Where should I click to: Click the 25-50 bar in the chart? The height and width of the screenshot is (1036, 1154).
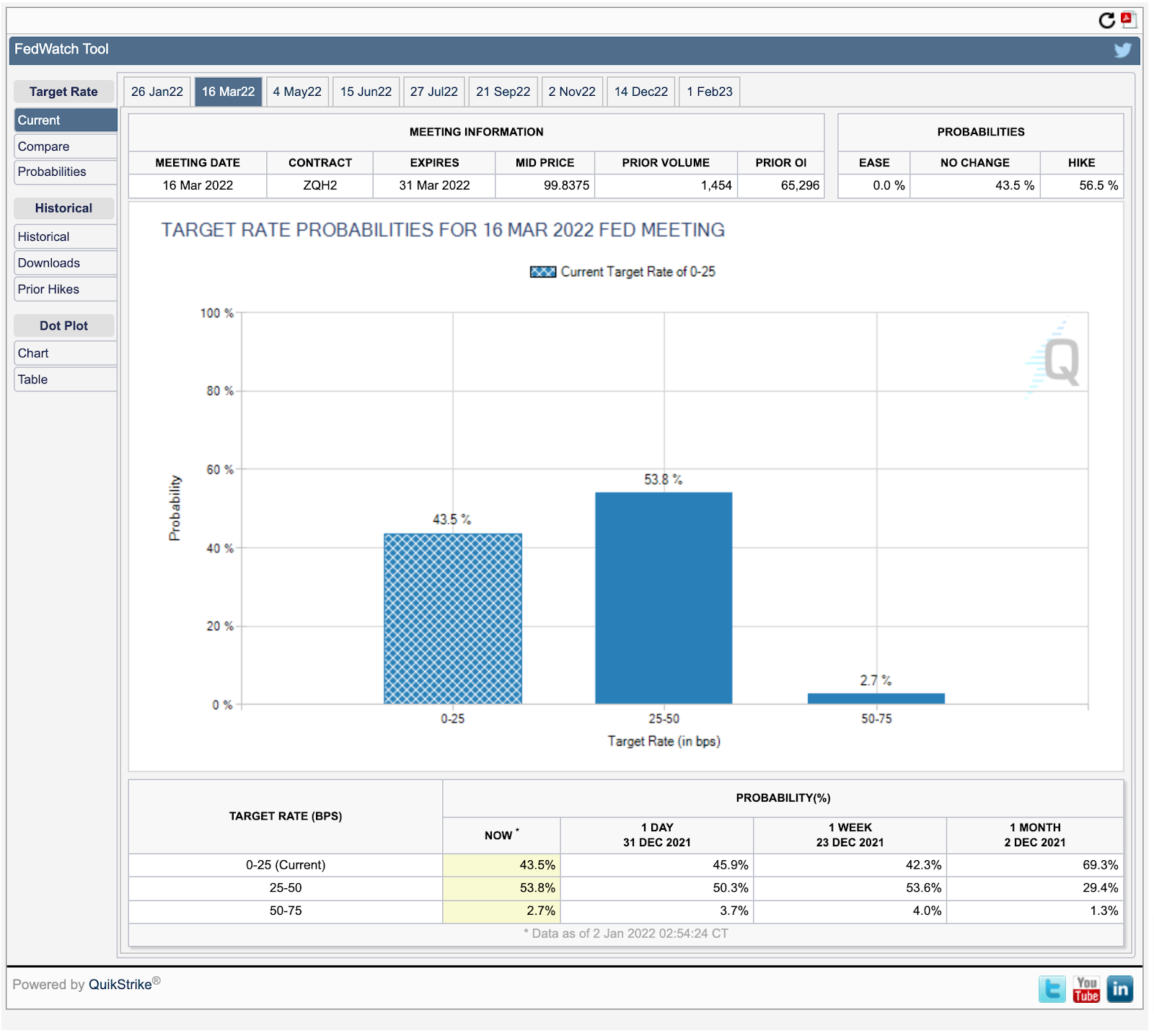(664, 598)
